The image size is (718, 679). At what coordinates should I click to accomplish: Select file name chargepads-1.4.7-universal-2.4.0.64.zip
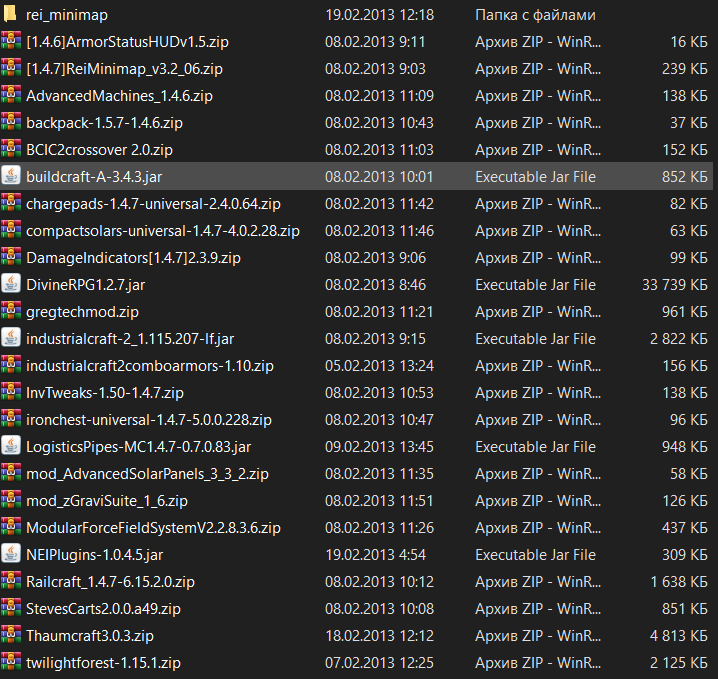click(153, 204)
